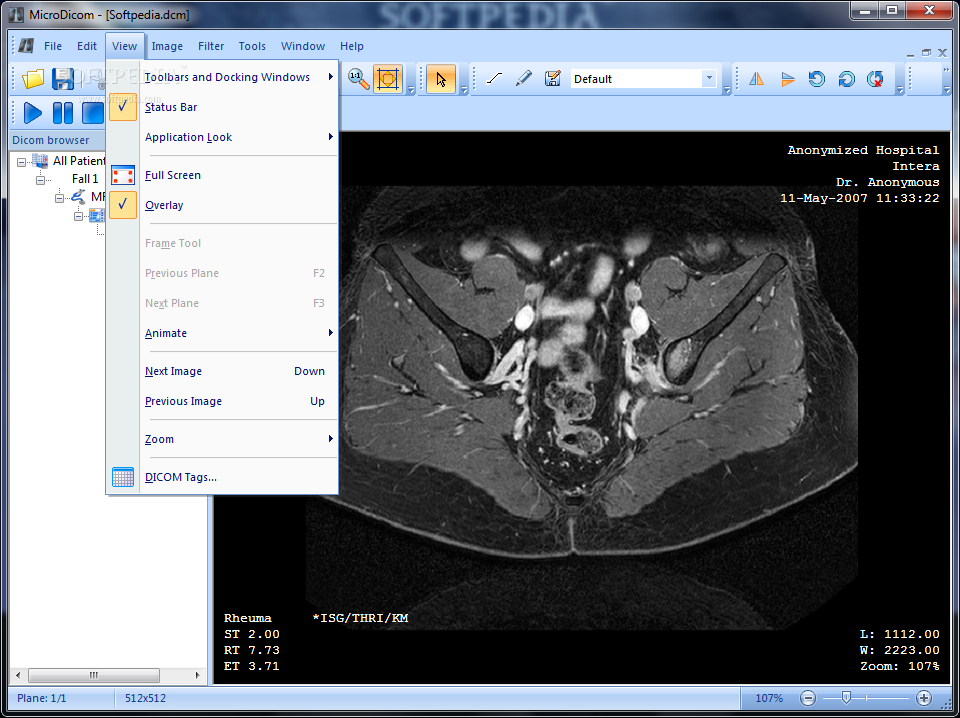Screen dimensions: 960x718
Task: Select the pencil annotation tool
Action: [x=523, y=79]
